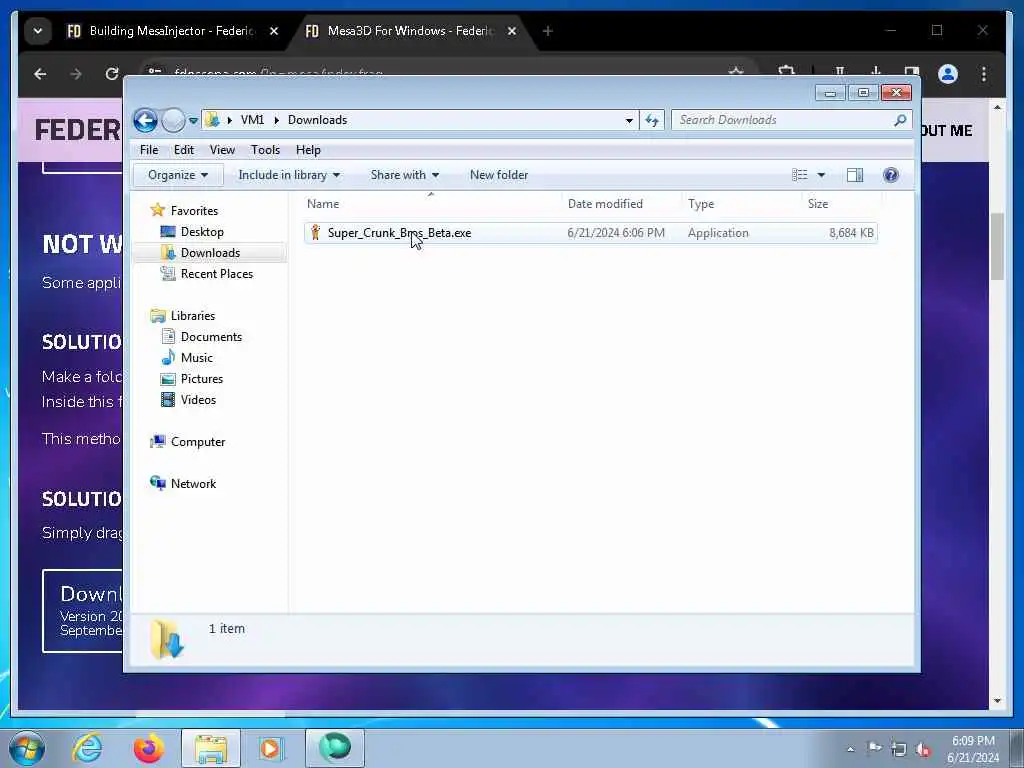Viewport: 1024px width, 768px height.
Task: Open Desktop in Favorites
Action: click(x=202, y=232)
